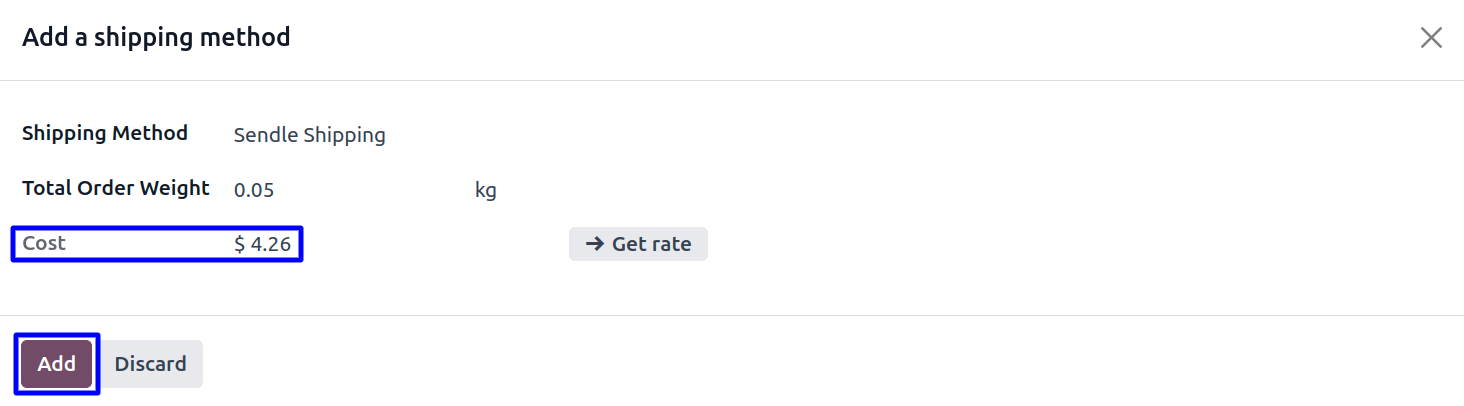Viewport: 1464px width, 406px height.
Task: Click the Cost field label
Action: 44,243
